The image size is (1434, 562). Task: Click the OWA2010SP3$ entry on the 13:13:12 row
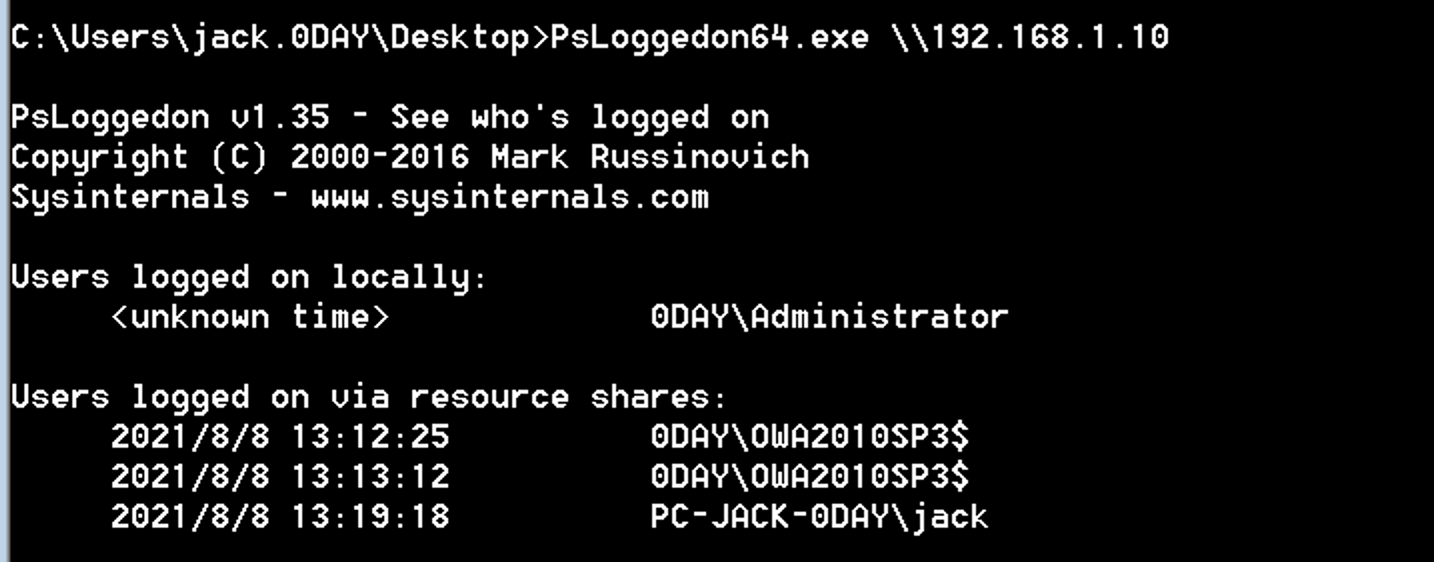(859, 477)
